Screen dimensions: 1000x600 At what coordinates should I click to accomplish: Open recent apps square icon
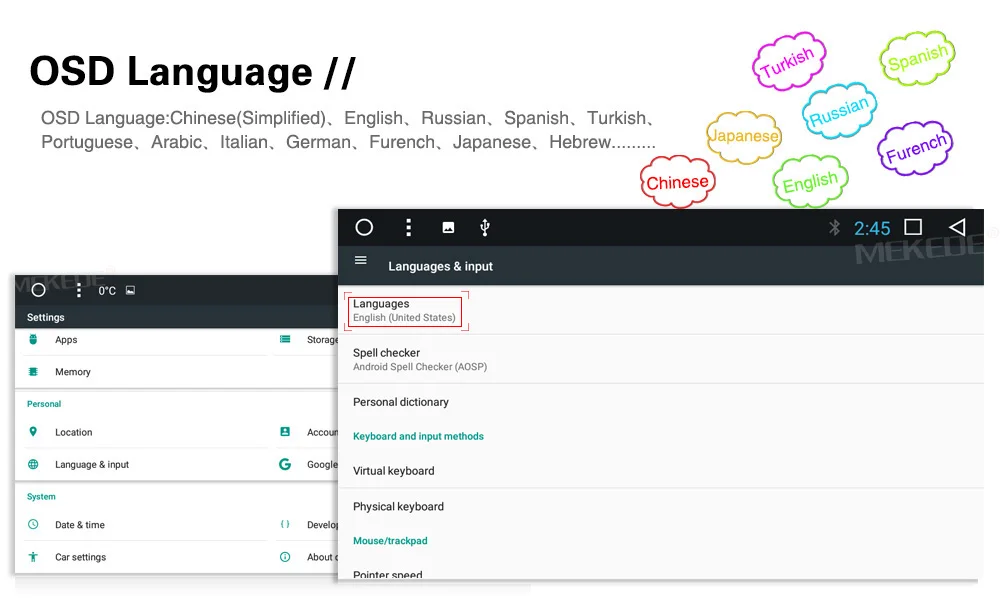pos(913,227)
